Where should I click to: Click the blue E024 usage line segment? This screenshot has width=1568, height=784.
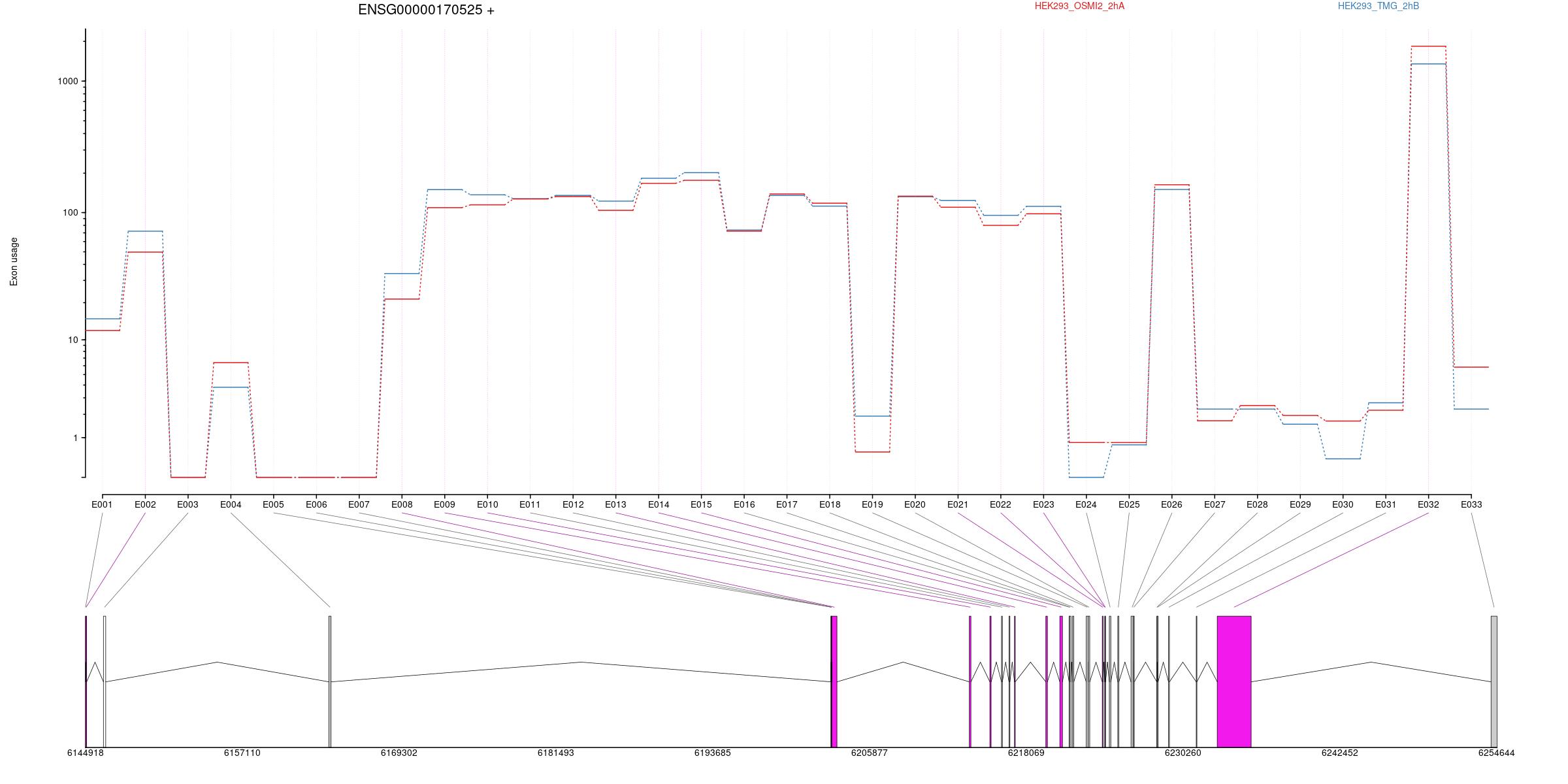pyautogui.click(x=1086, y=478)
